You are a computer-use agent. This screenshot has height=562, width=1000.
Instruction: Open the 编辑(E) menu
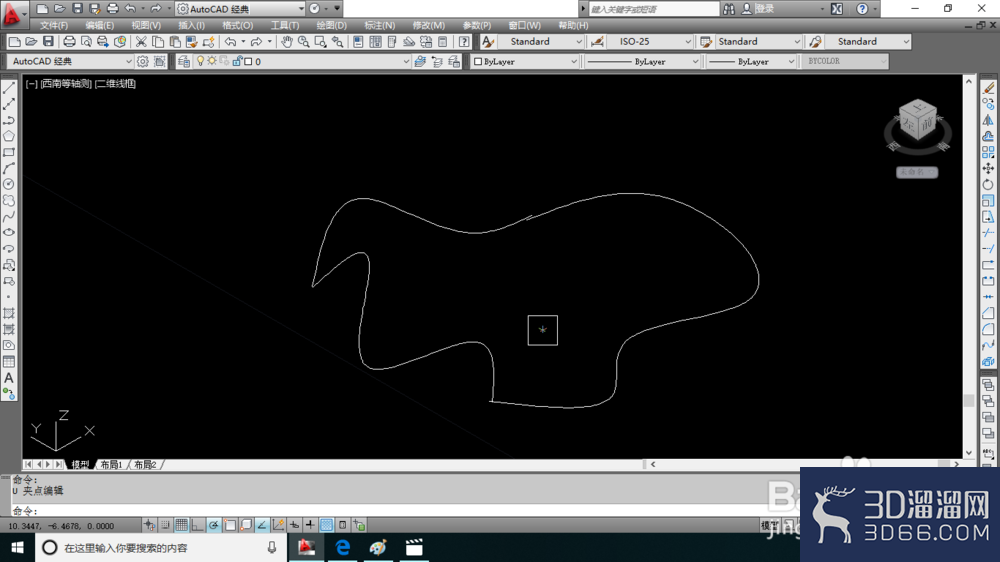point(99,26)
